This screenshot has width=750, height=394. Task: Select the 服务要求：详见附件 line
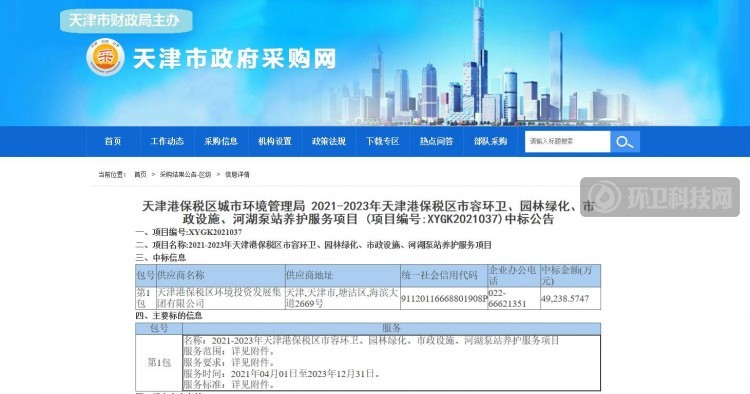(x=230, y=362)
